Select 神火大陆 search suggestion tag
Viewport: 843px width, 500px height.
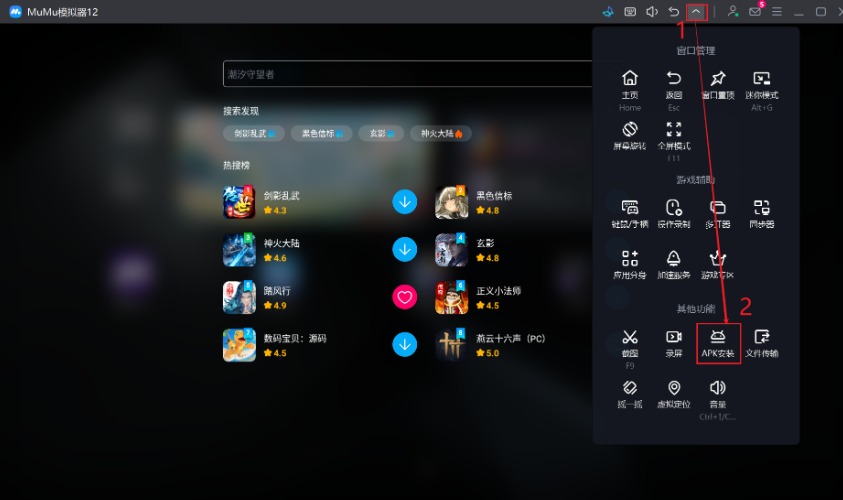(441, 133)
